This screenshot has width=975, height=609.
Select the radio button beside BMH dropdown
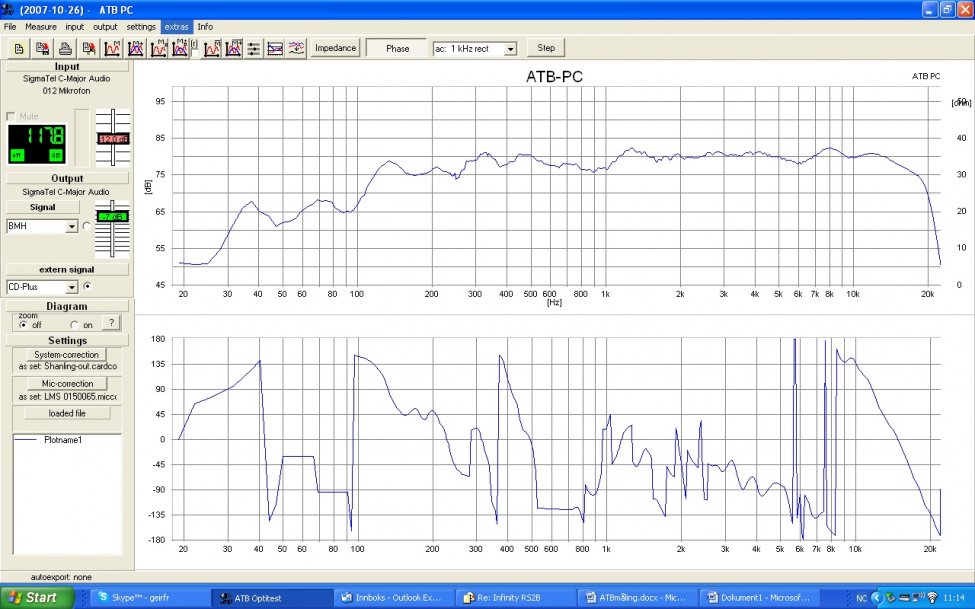click(86, 227)
